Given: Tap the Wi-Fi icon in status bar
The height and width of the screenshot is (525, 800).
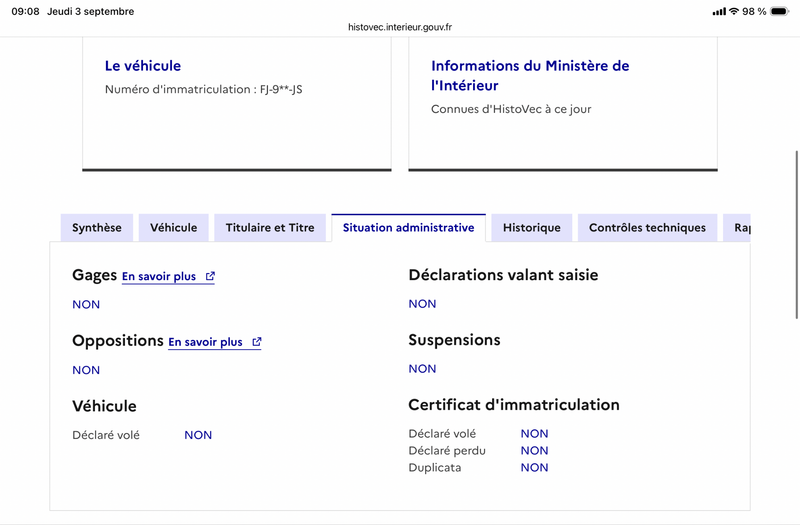Looking at the screenshot, I should [x=734, y=11].
